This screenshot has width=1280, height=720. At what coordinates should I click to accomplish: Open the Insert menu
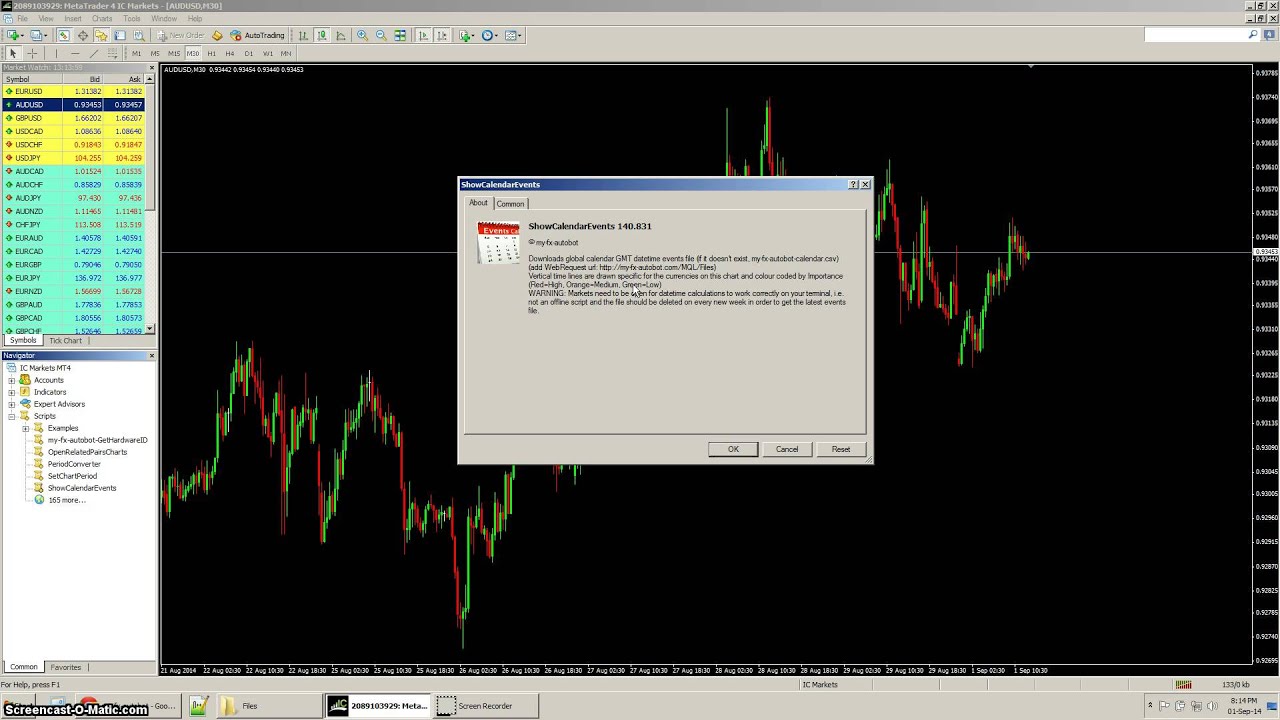click(x=73, y=18)
